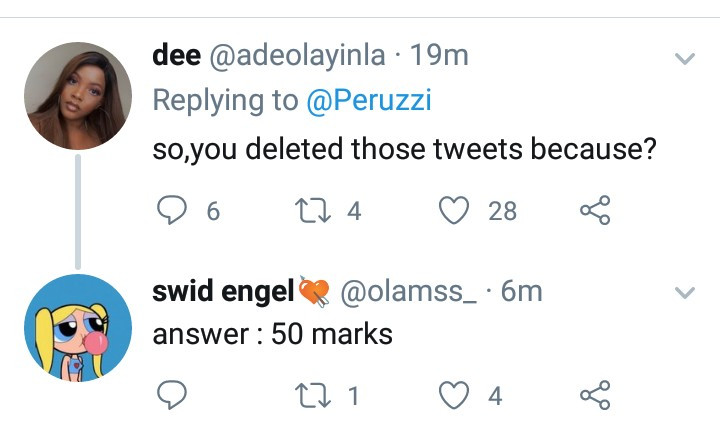Like swid engel's tweet
This screenshot has height=432, width=720.
click(455, 396)
